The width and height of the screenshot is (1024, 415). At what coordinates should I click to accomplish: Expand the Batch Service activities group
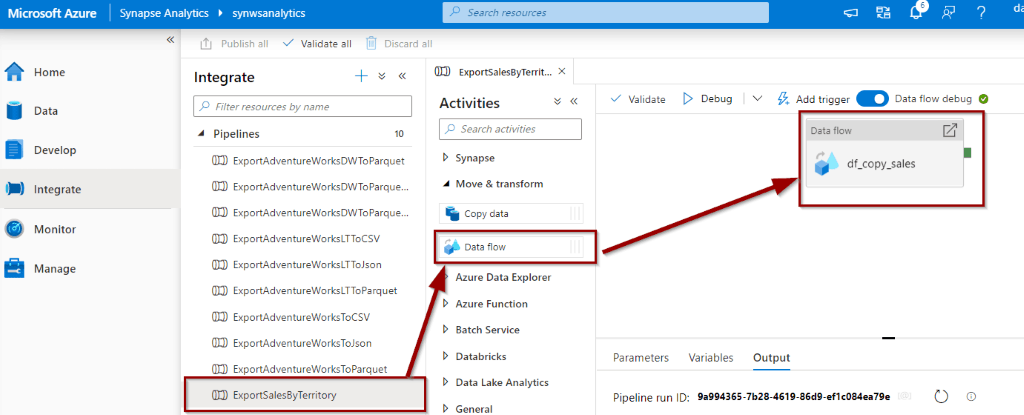[446, 330]
